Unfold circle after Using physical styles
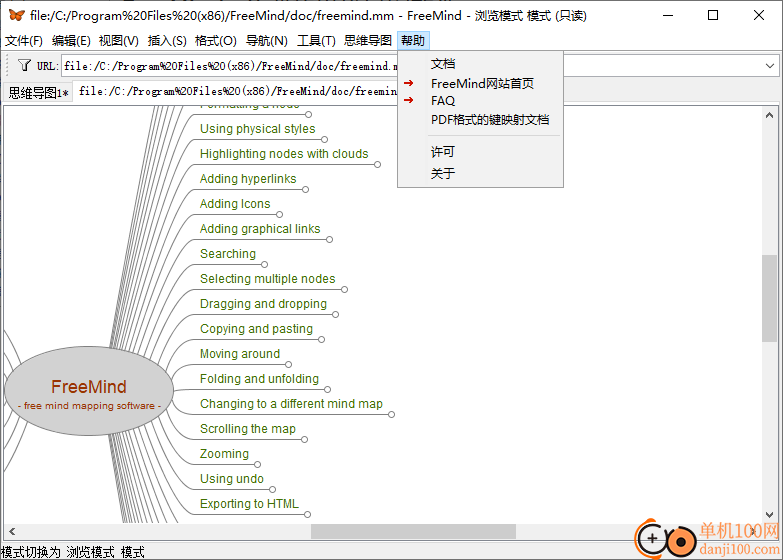Screen dimensions: 783x560 [325, 140]
